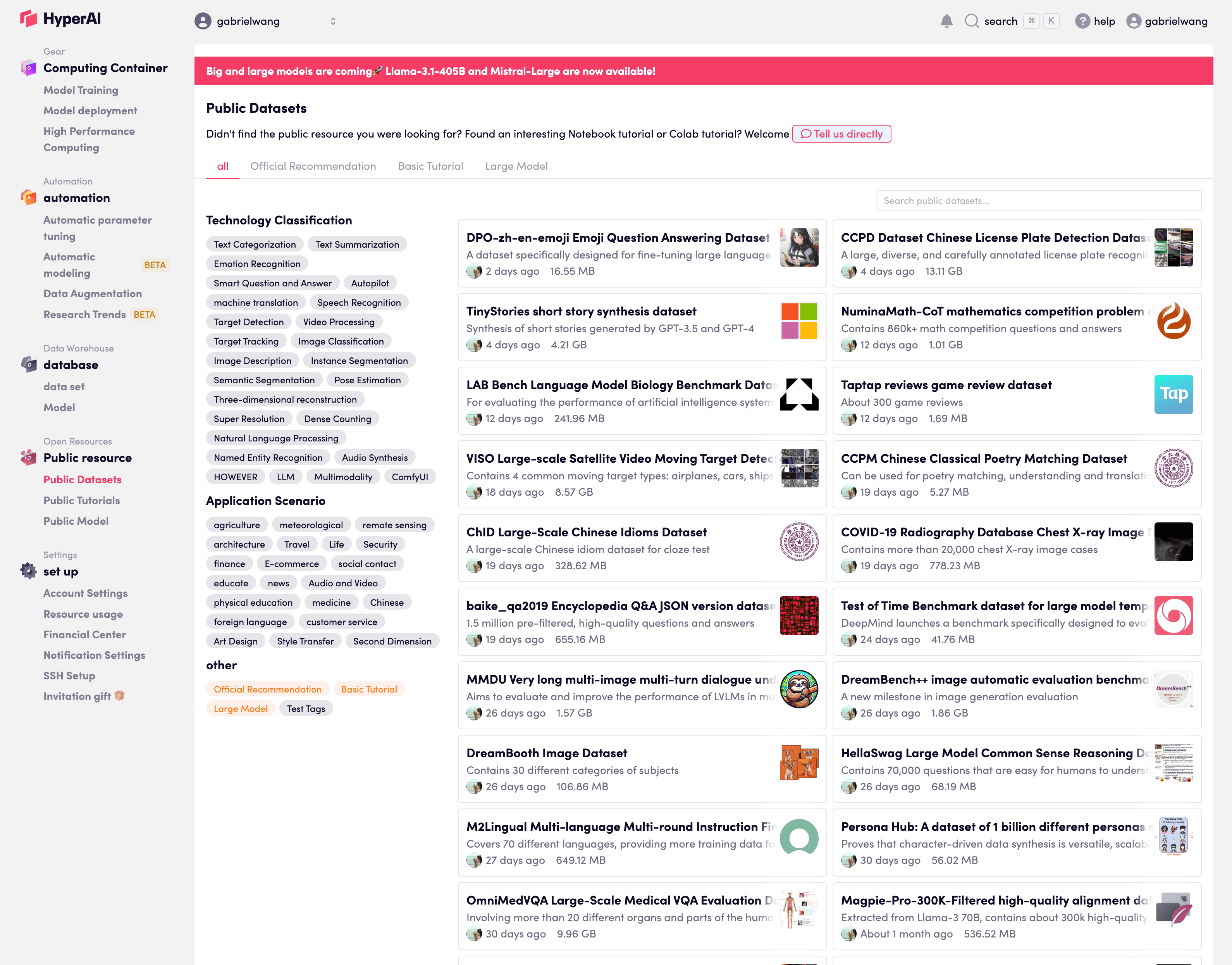
Task: Click the Search public datasets field
Action: 1038,201
